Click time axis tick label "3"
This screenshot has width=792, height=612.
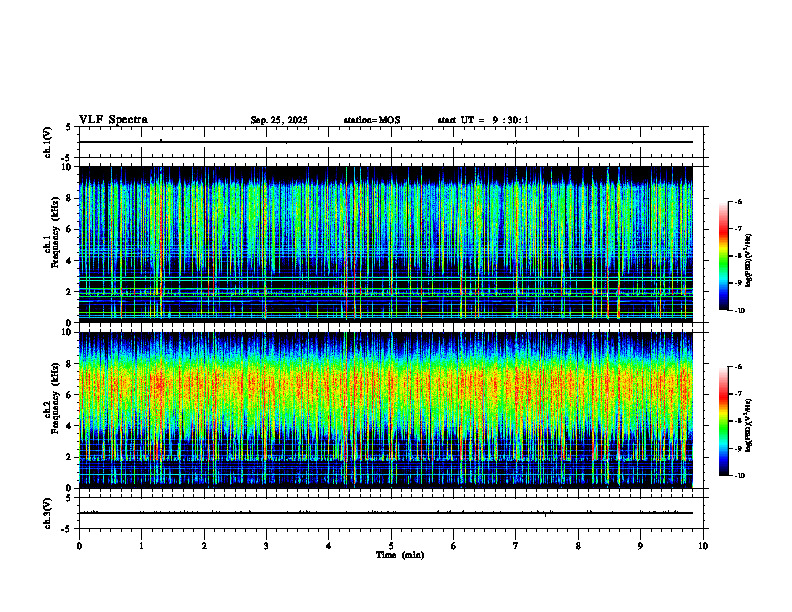(x=266, y=546)
